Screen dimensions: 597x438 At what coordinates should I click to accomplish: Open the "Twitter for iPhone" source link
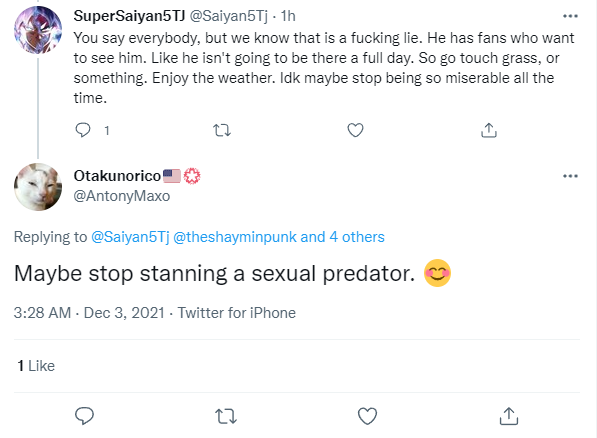click(x=236, y=313)
